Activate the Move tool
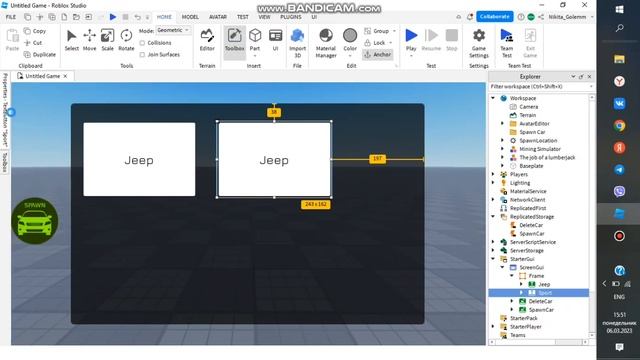Viewport: 640px width, 360px height. (x=89, y=40)
